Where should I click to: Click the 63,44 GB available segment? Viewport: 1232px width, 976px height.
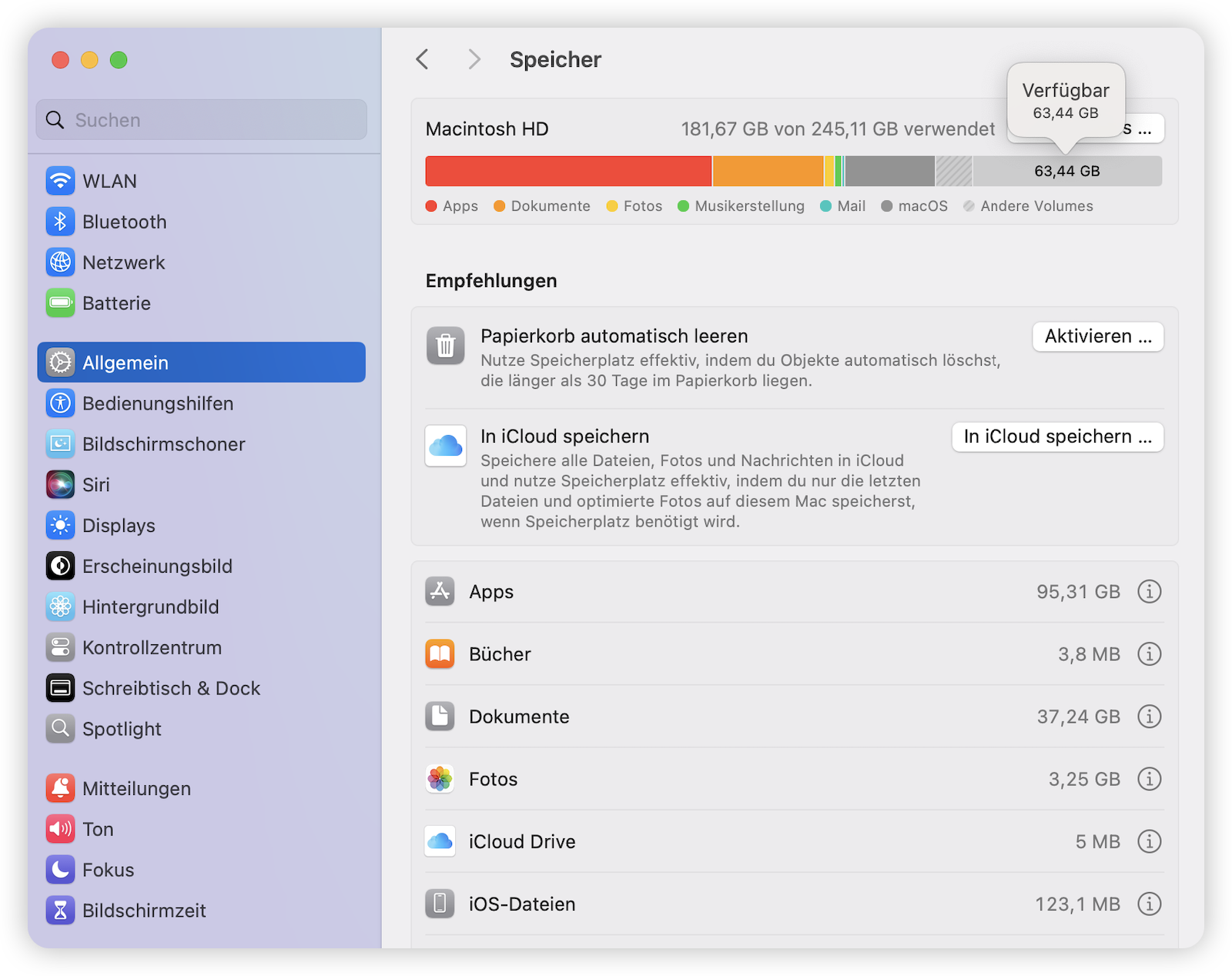pos(1067,171)
